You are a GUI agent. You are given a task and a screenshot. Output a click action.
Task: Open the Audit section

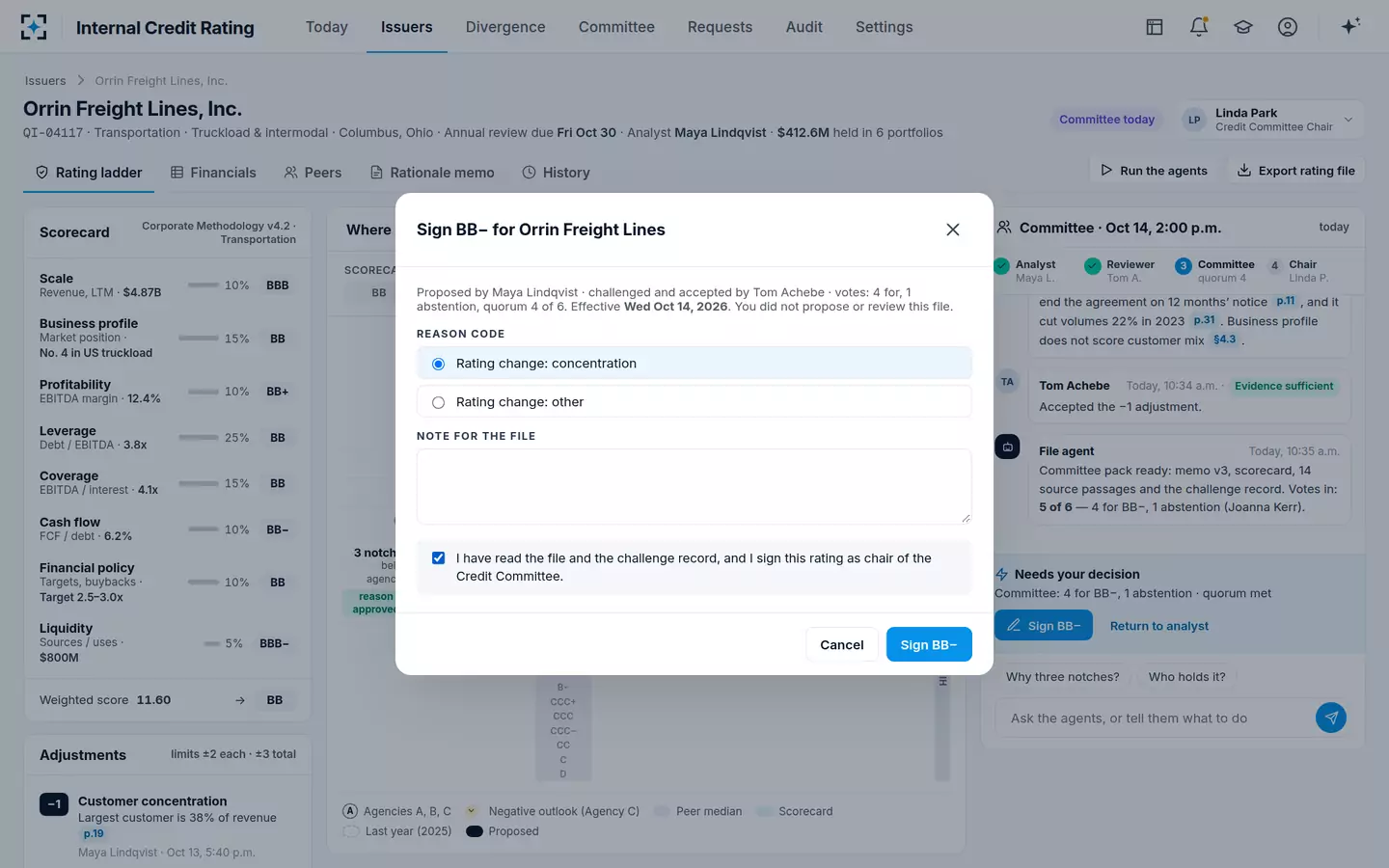(804, 27)
